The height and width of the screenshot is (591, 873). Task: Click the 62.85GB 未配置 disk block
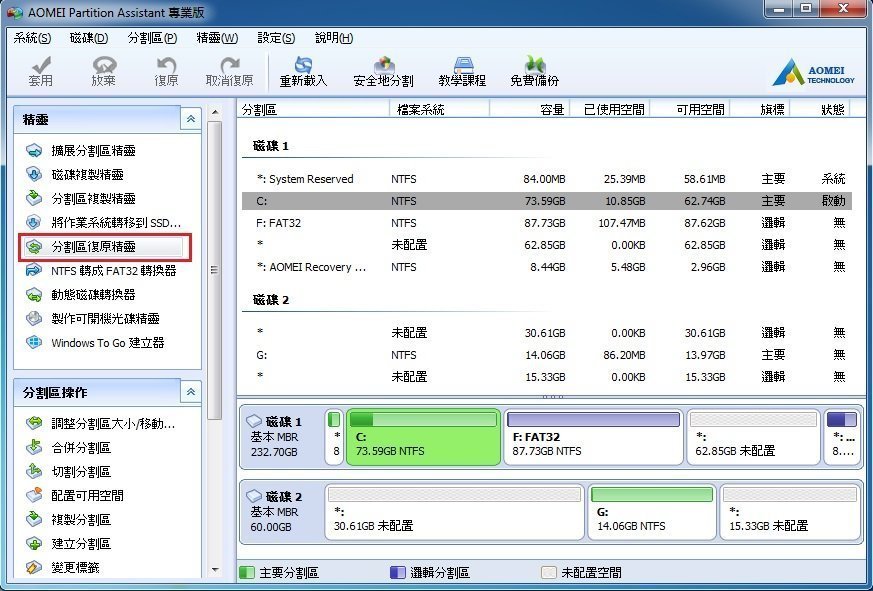point(753,437)
